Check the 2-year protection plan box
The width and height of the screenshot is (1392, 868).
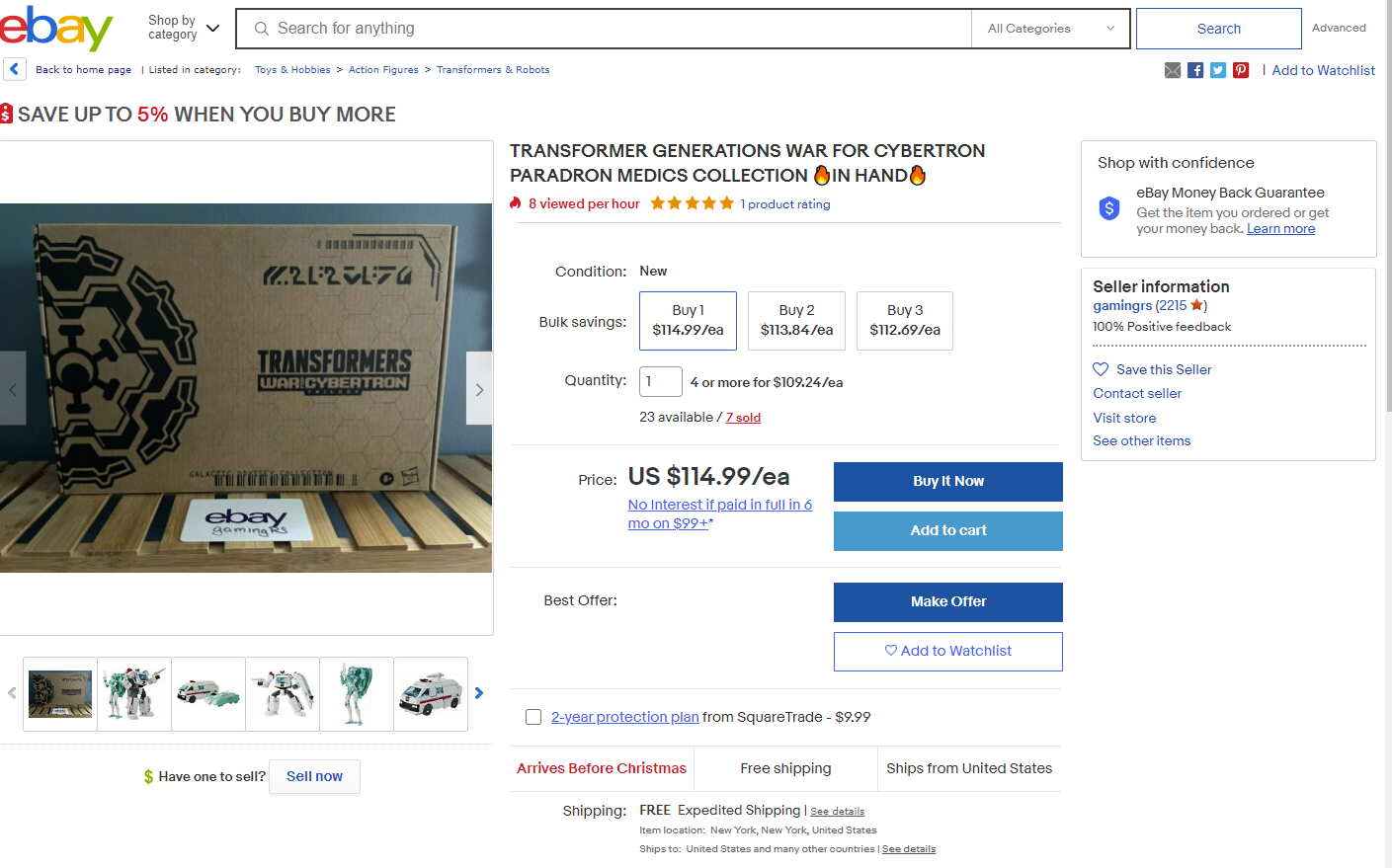click(533, 717)
